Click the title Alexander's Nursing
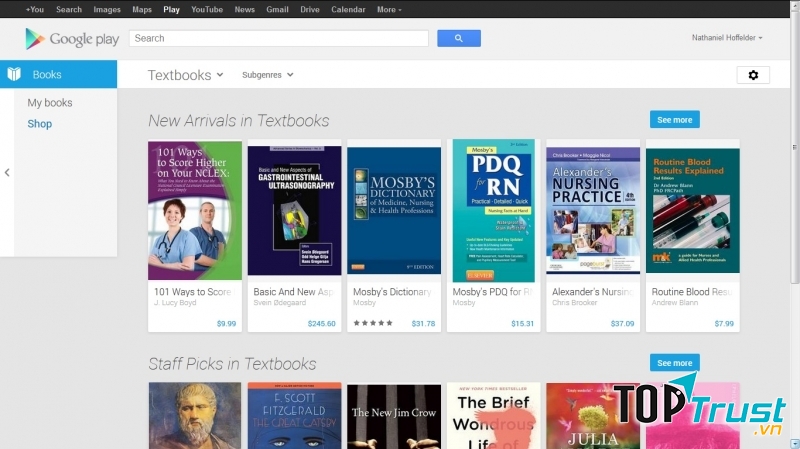Image resolution: width=800 pixels, height=449 pixels. 592,292
